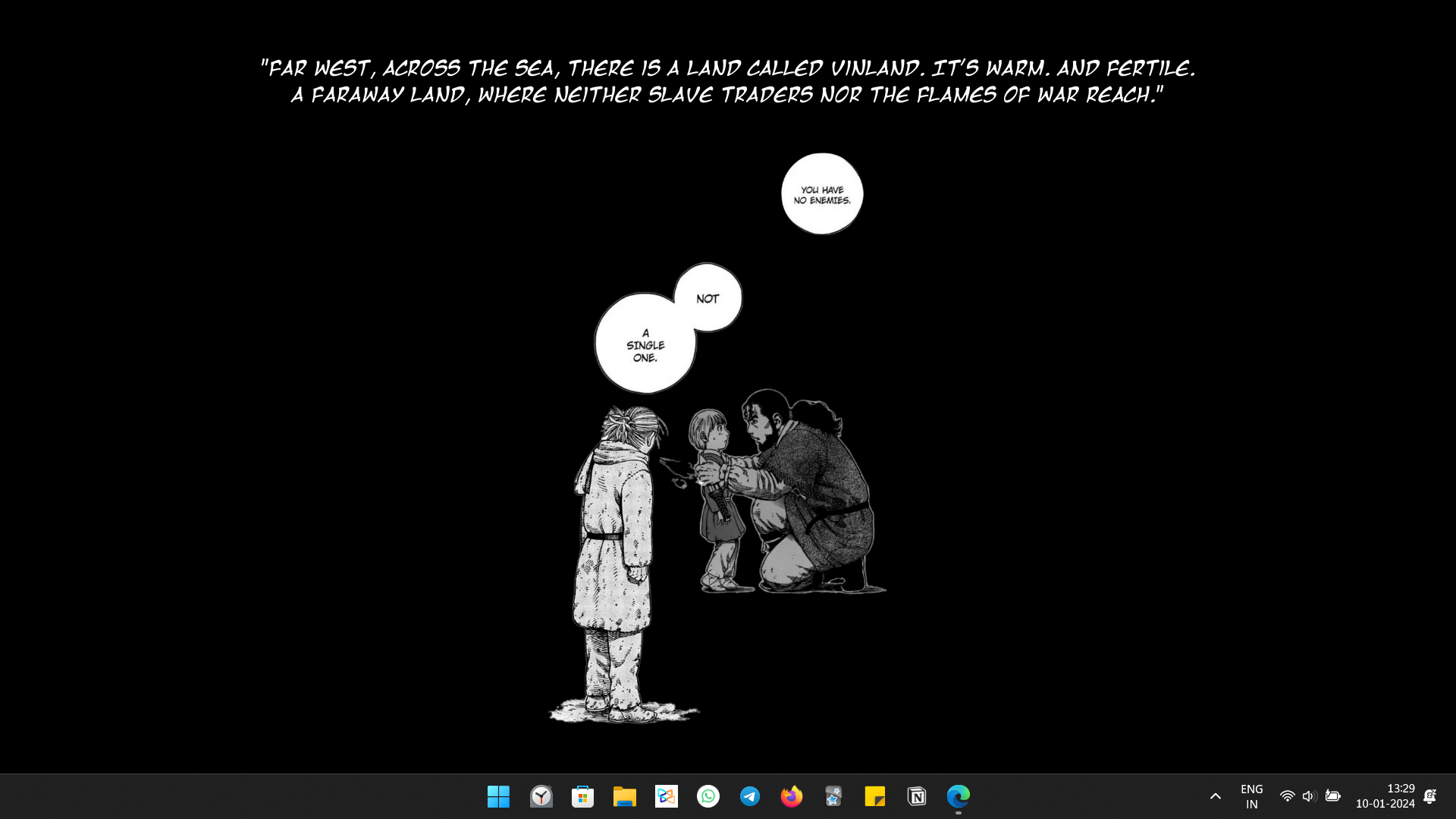
Task: Open the ENG IN language switcher
Action: 1250,797
